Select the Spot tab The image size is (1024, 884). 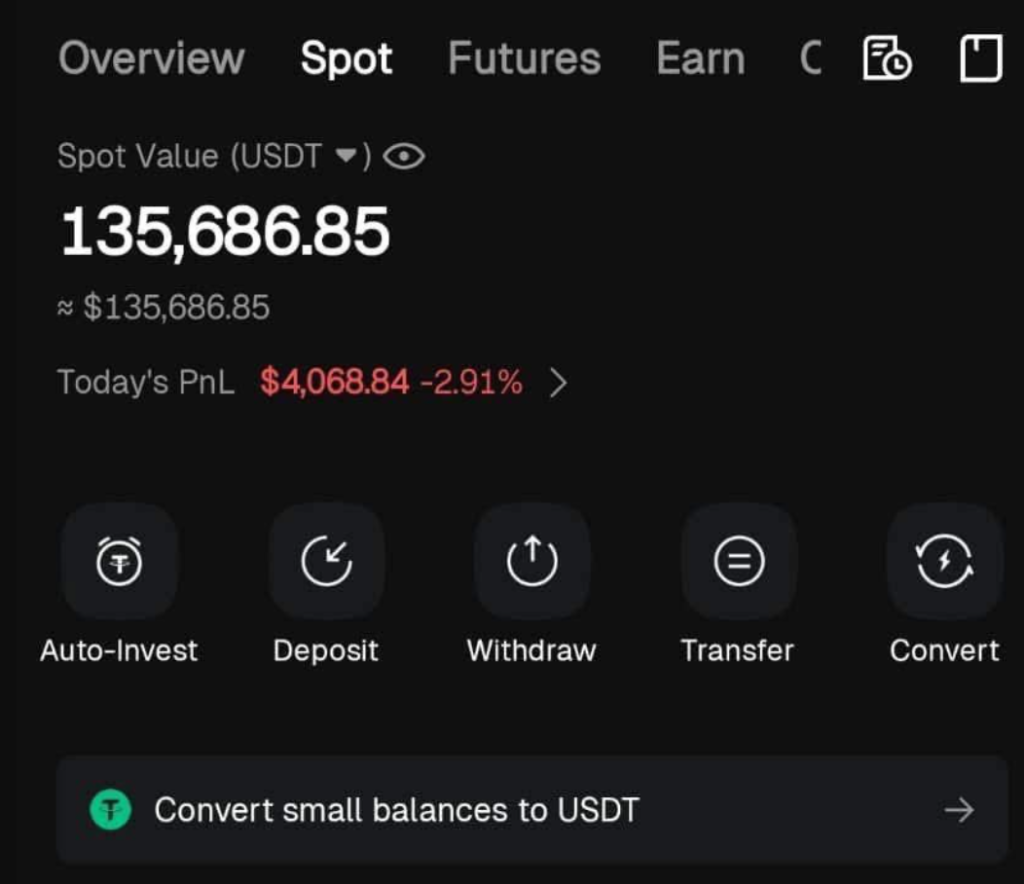point(346,59)
